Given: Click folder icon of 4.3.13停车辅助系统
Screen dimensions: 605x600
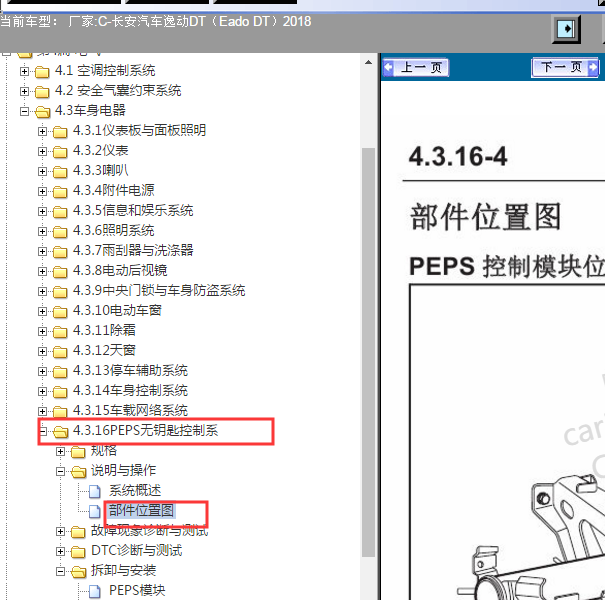Looking at the screenshot, I should [60, 372].
